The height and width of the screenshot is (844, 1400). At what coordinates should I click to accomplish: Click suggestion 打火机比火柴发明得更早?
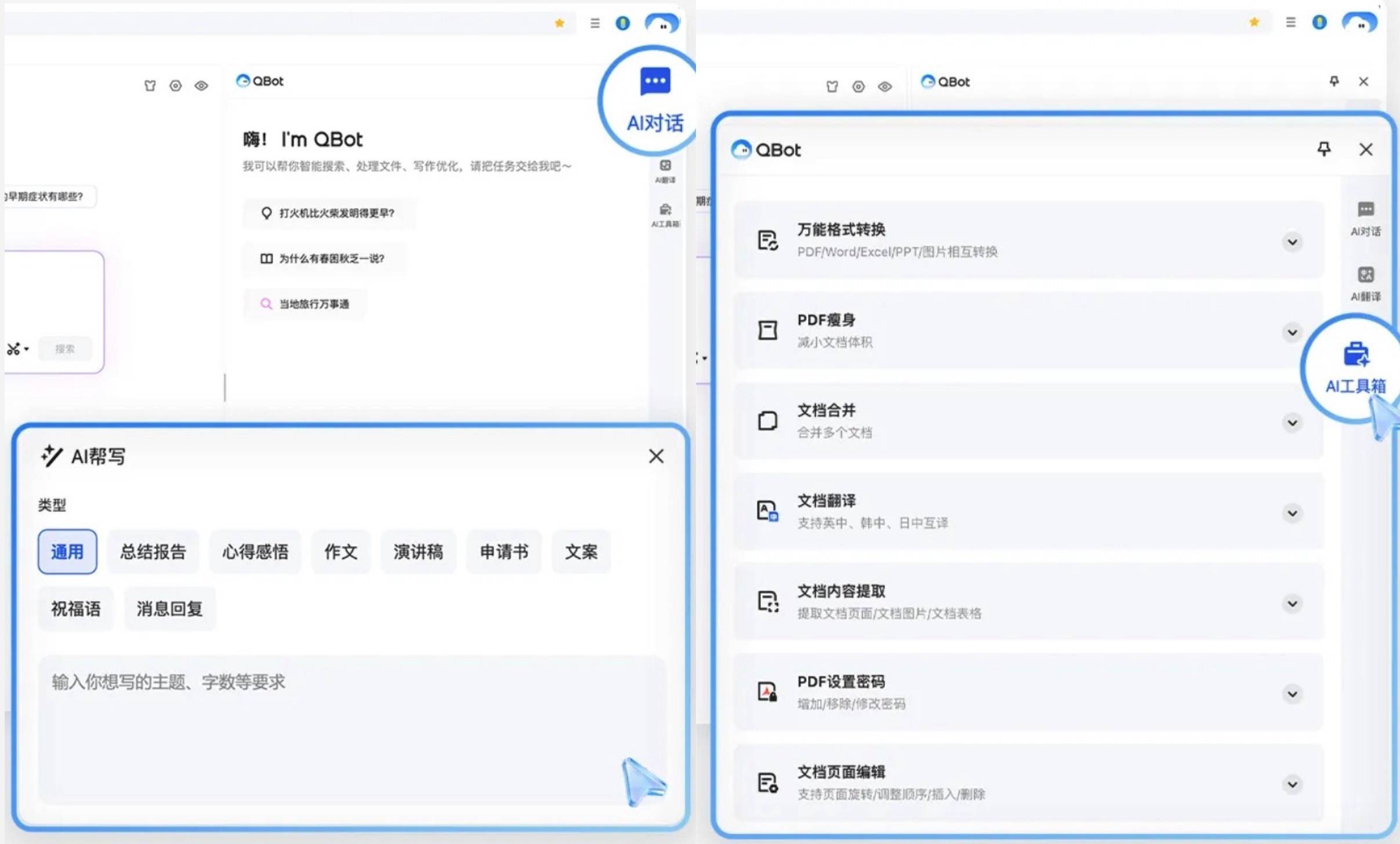coord(329,213)
